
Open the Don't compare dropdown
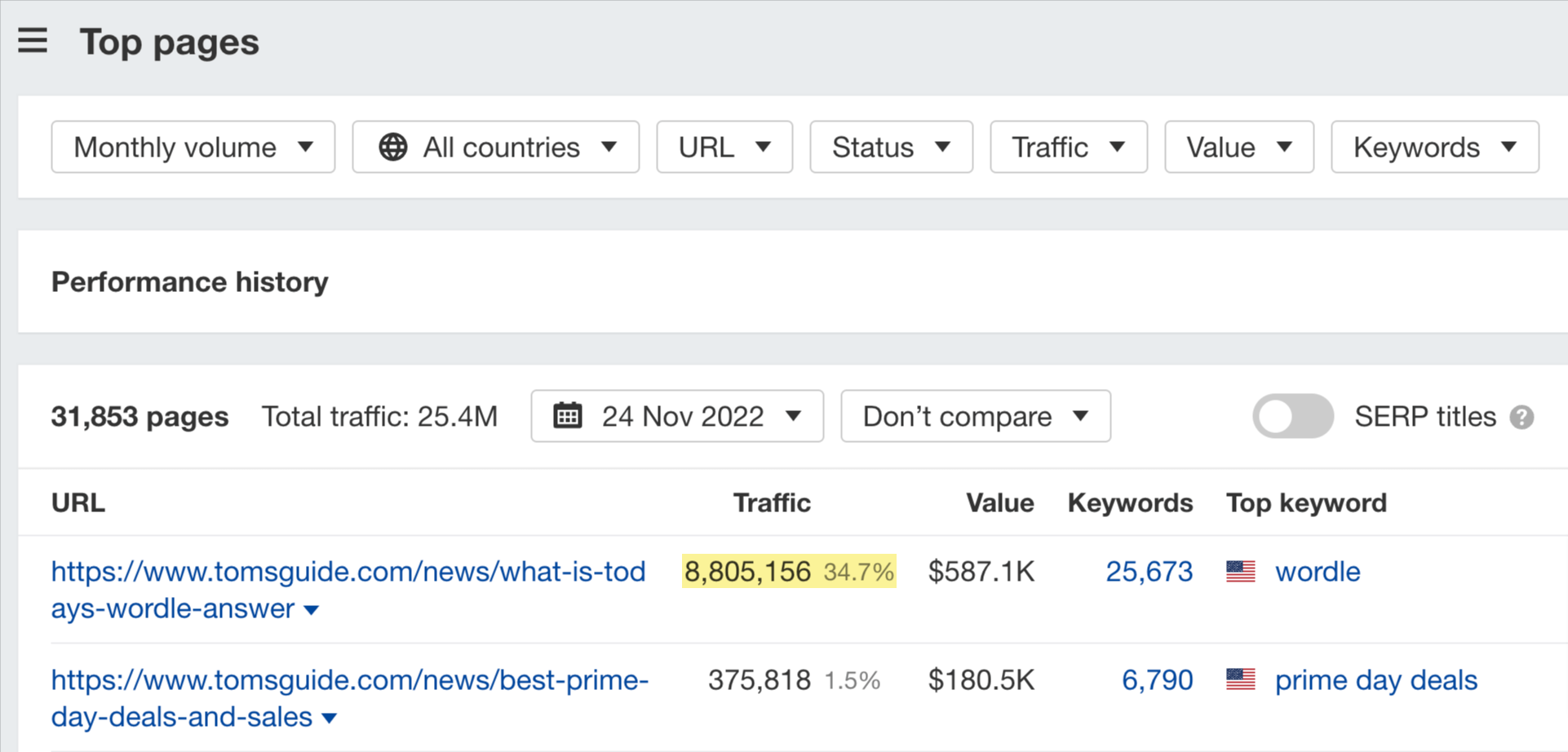975,416
